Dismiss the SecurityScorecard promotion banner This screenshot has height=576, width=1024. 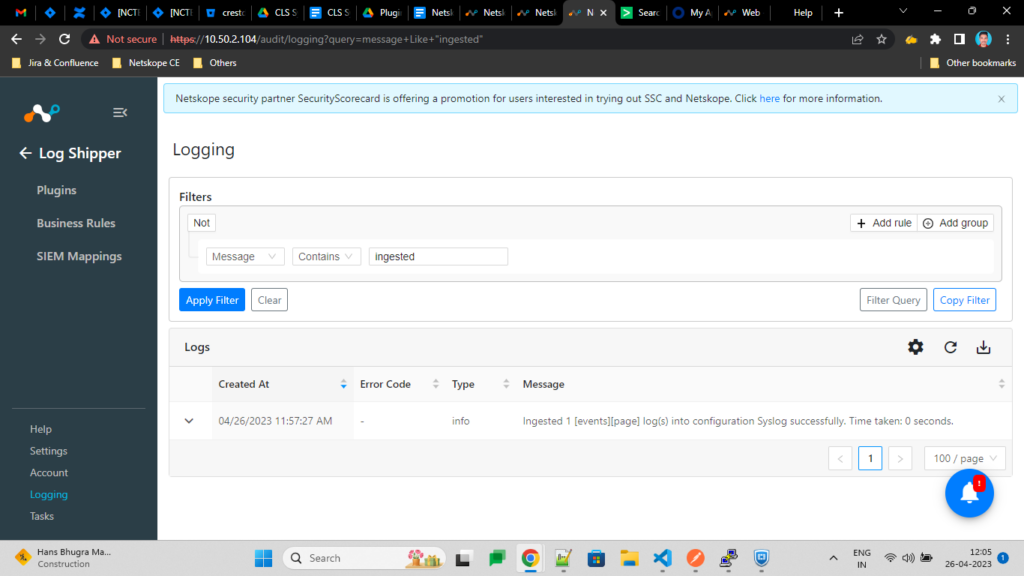click(1001, 99)
